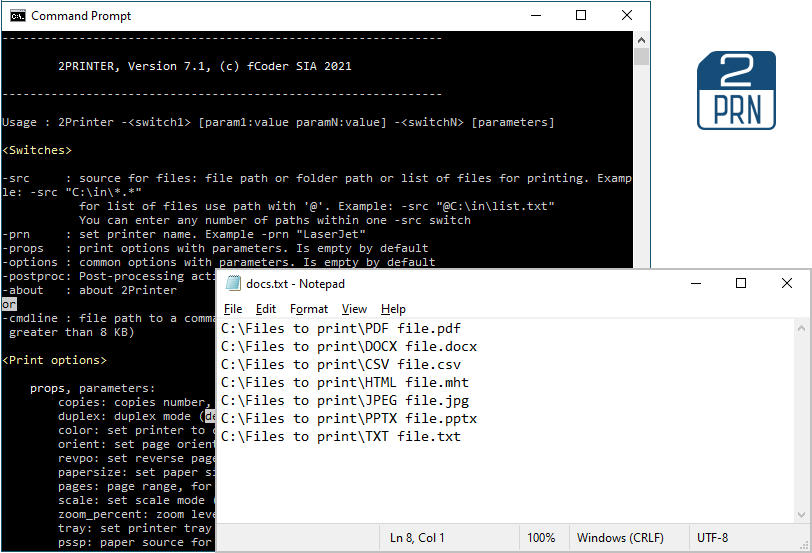Click the Notepad vertical scrollbar up arrow
This screenshot has height=553, width=812.
tap(801, 328)
